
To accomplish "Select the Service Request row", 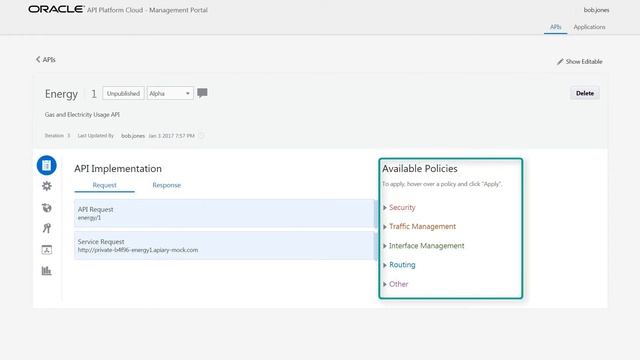I will click(224, 246).
